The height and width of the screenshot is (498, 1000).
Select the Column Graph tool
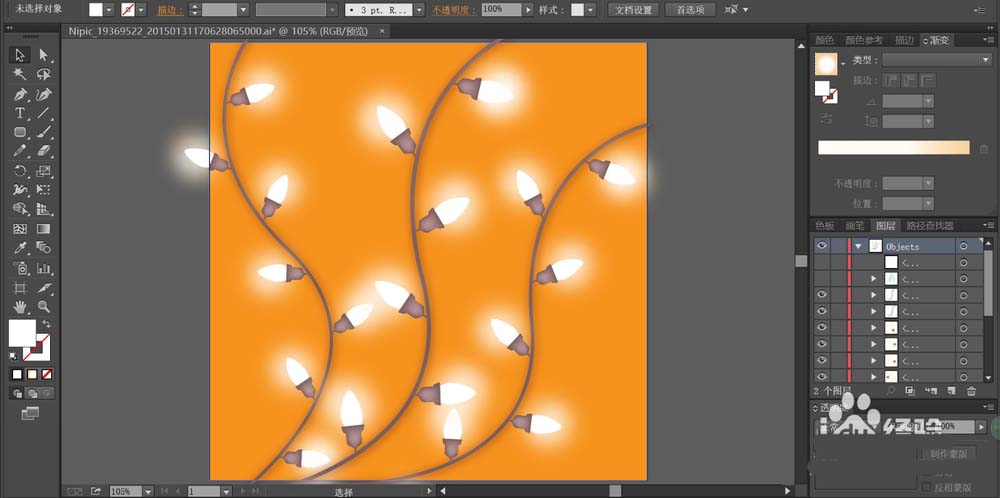point(43,268)
